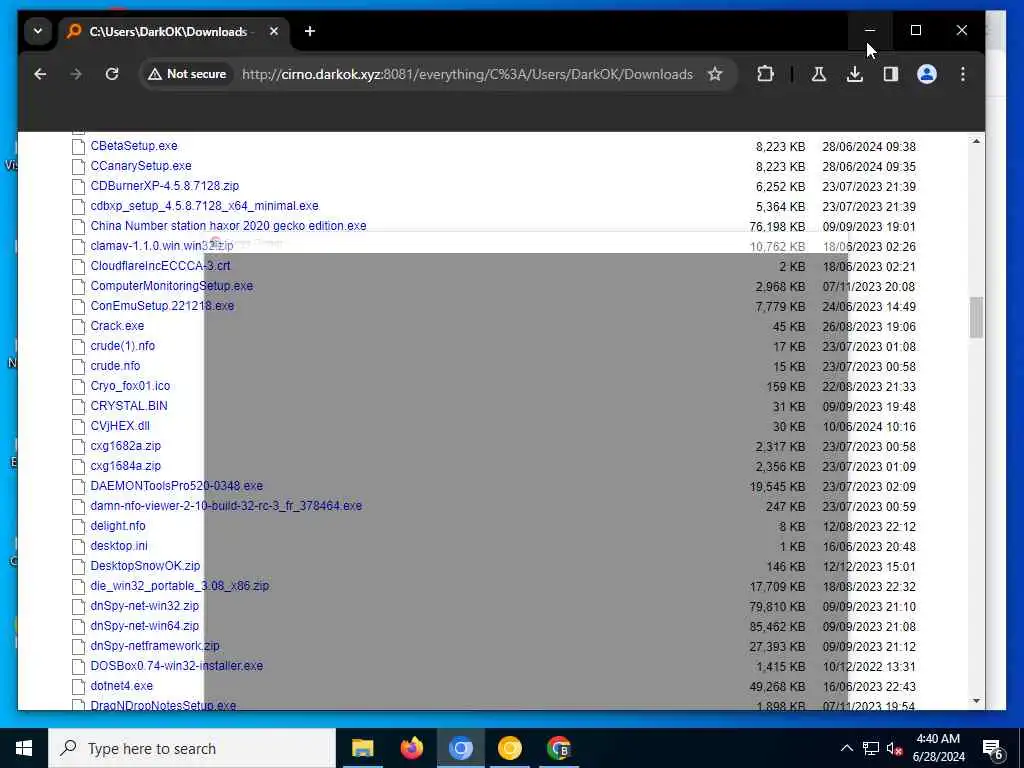Open the Windows Start menu
Image resolution: width=1024 pixels, height=768 pixels.
[x=24, y=748]
